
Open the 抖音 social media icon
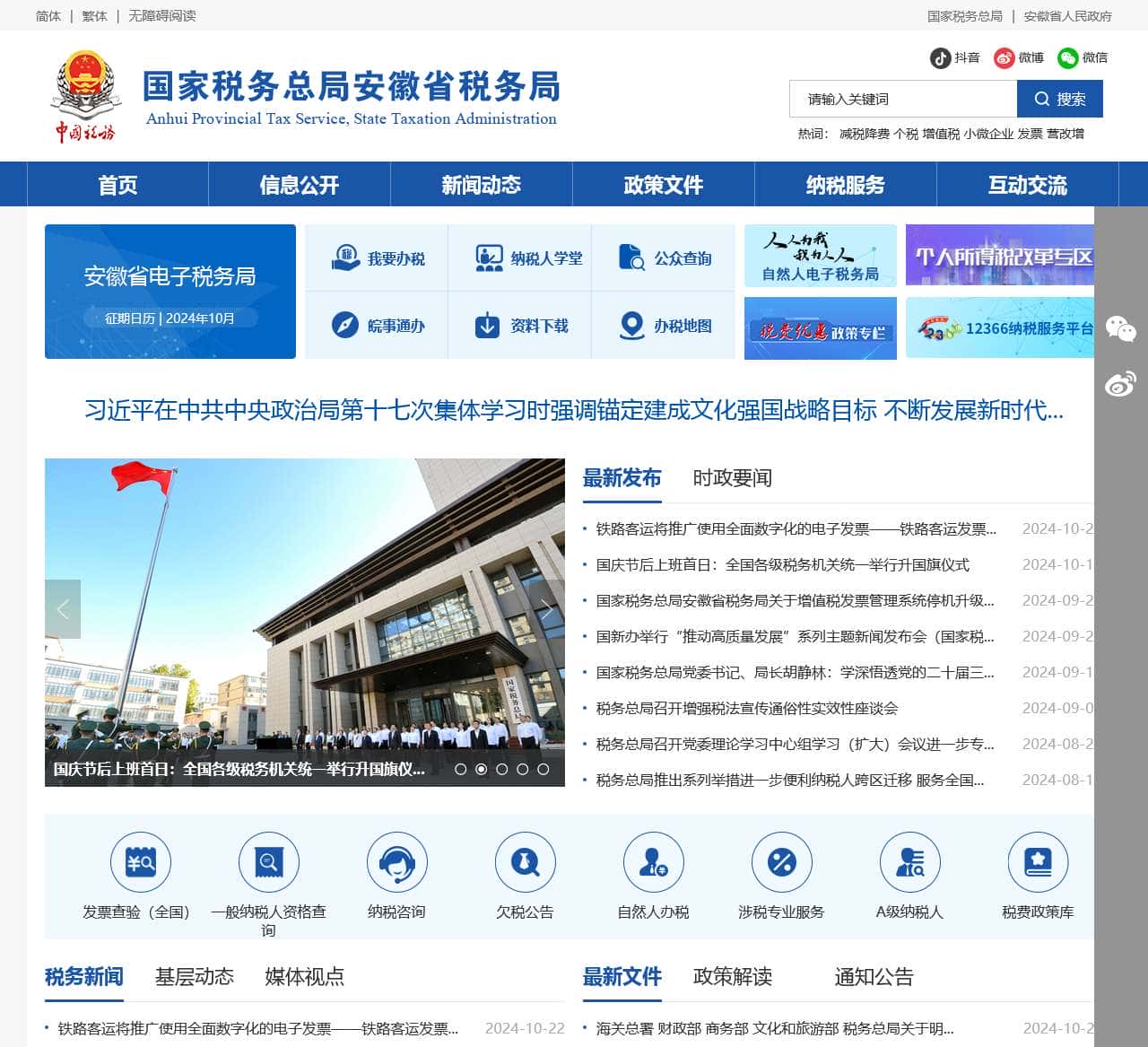click(x=937, y=57)
